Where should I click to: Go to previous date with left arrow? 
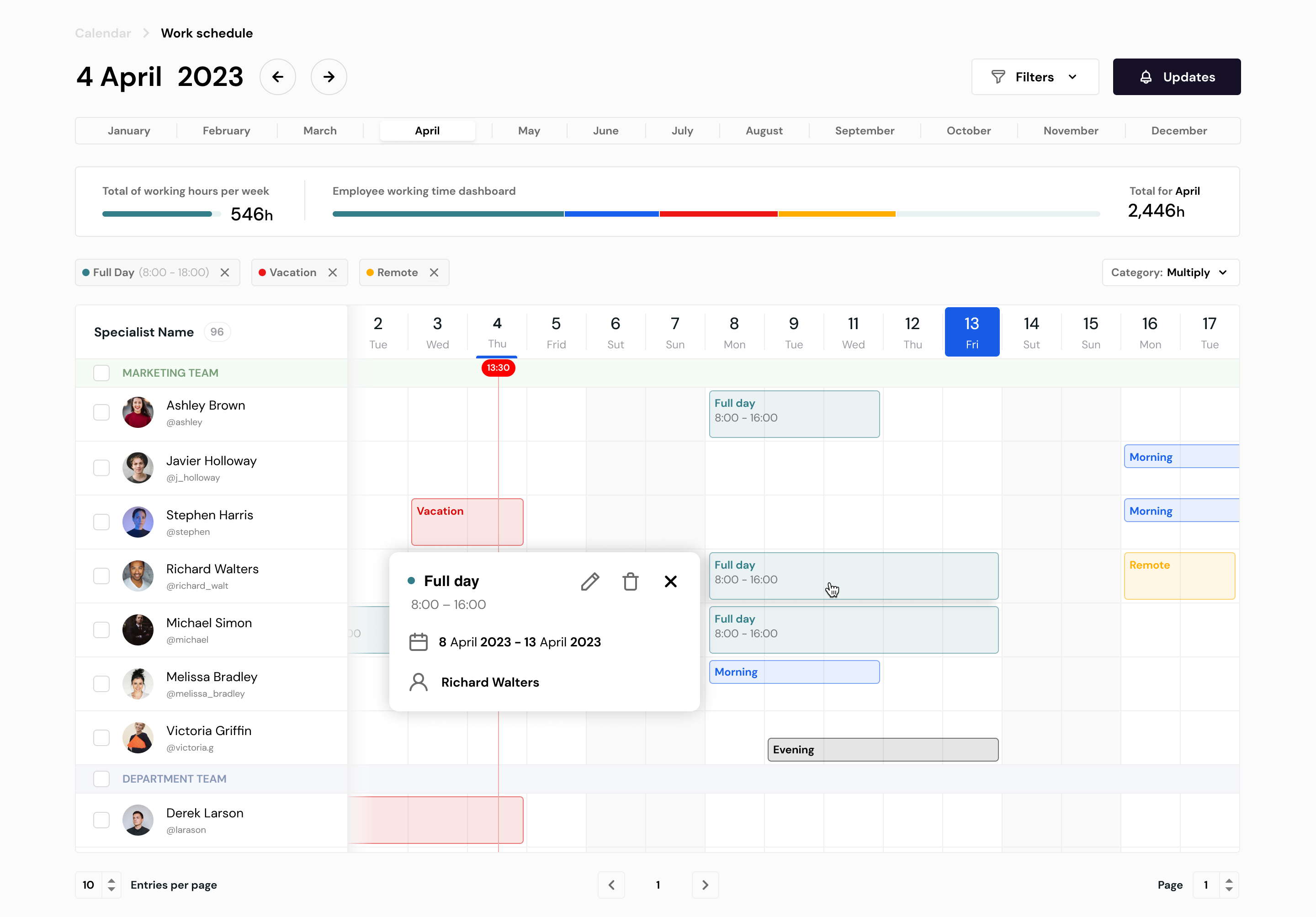point(277,77)
